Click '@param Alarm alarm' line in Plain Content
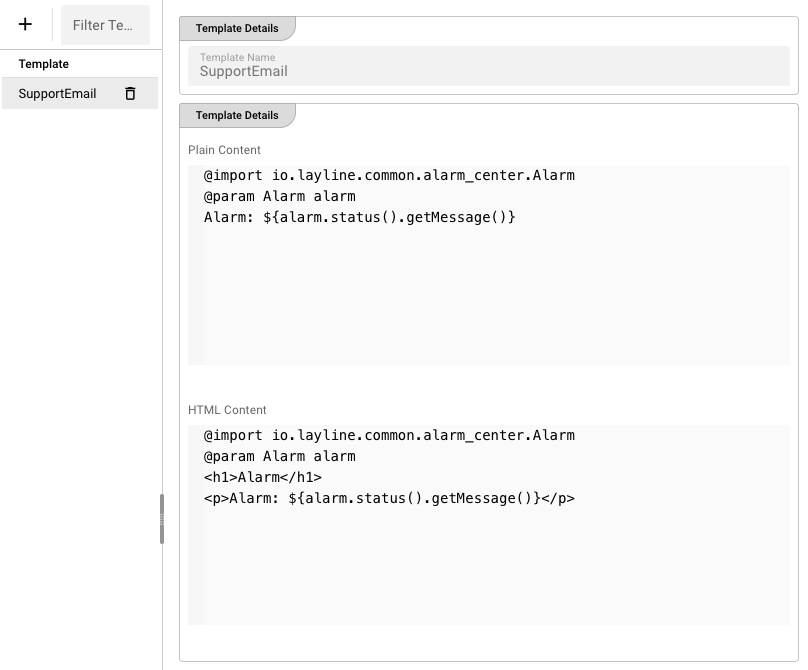The image size is (808, 670). [280, 196]
